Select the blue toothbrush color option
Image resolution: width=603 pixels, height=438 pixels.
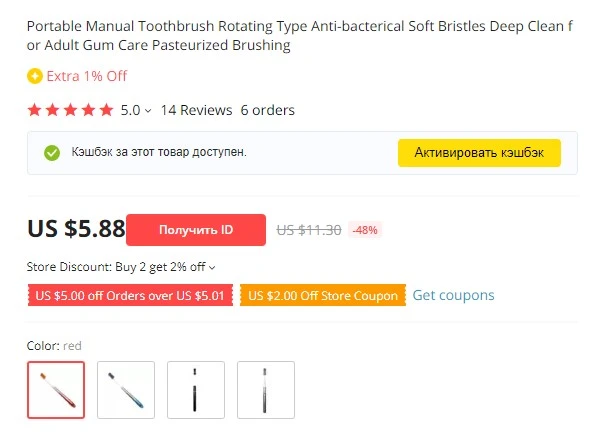point(126,390)
